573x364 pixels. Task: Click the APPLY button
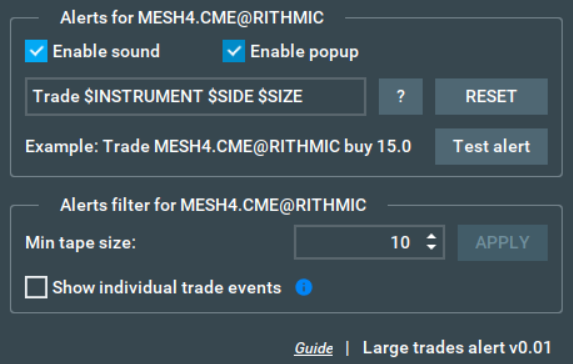(x=502, y=242)
